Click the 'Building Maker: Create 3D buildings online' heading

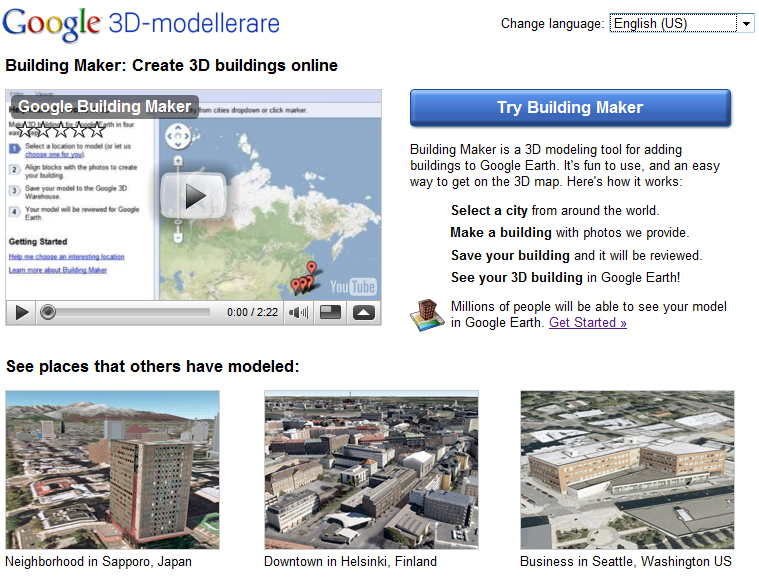(171, 65)
